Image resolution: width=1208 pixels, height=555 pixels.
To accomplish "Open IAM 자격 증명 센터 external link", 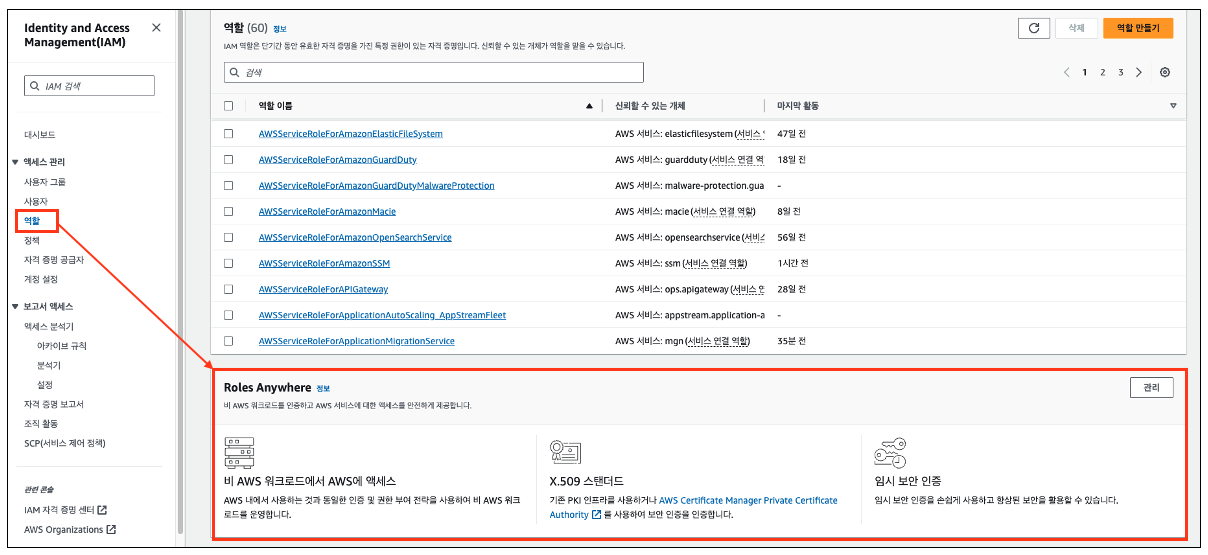I will pos(65,510).
